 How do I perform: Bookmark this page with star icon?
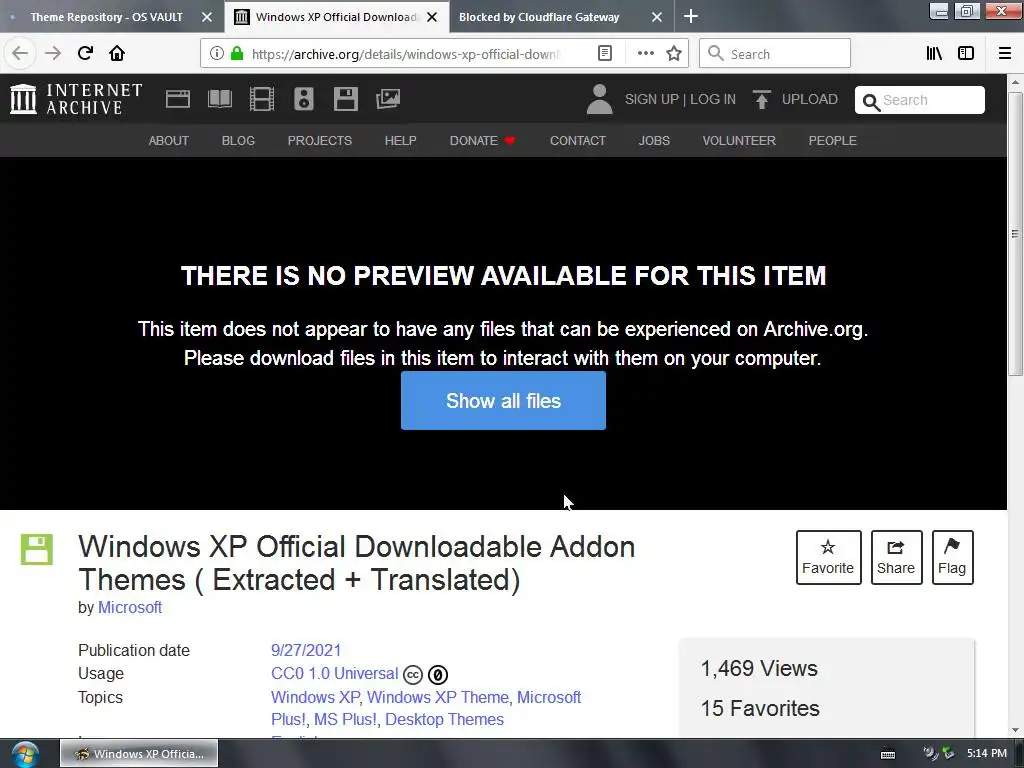(674, 54)
